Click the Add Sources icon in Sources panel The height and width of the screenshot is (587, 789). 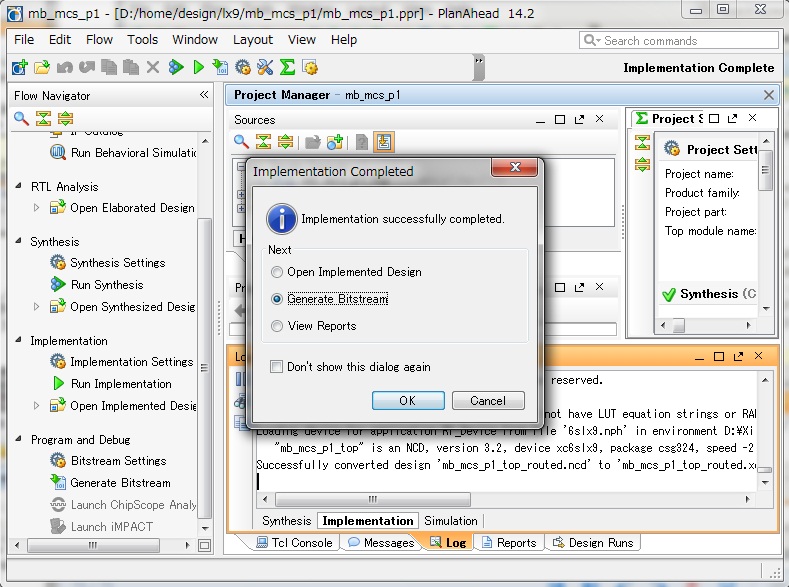pyautogui.click(x=335, y=142)
